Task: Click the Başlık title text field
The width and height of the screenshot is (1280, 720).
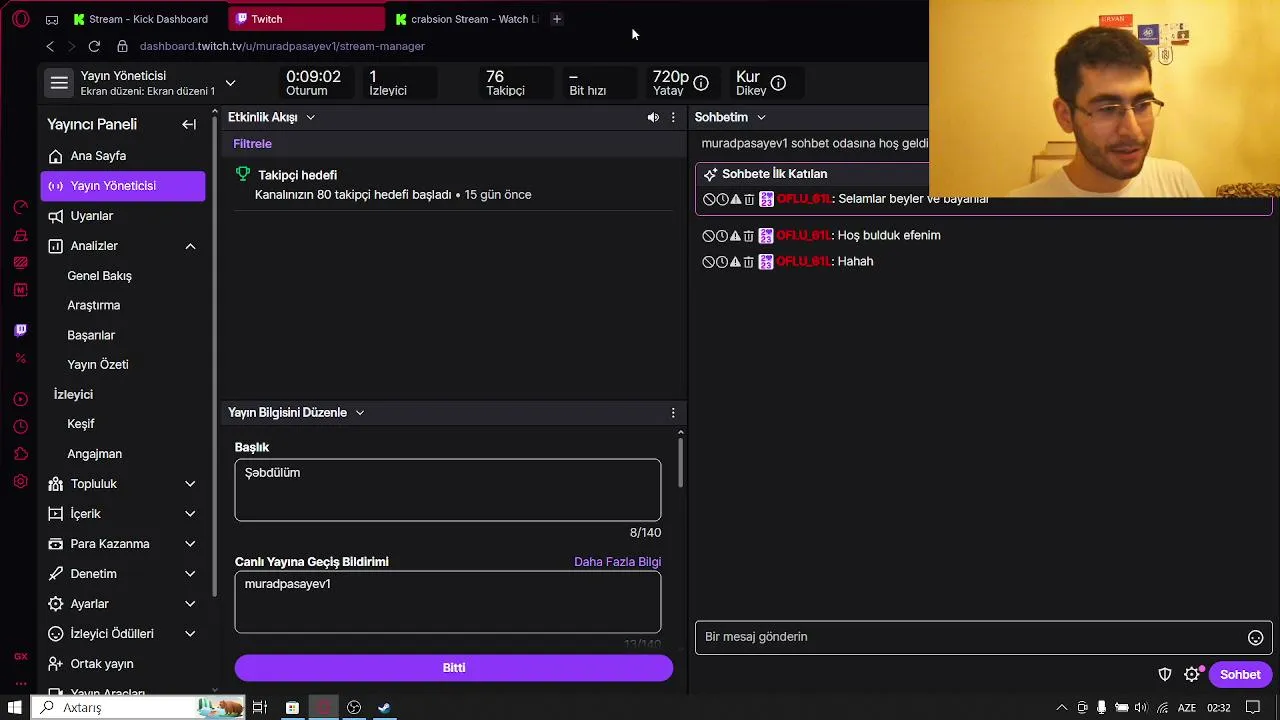Action: click(448, 490)
